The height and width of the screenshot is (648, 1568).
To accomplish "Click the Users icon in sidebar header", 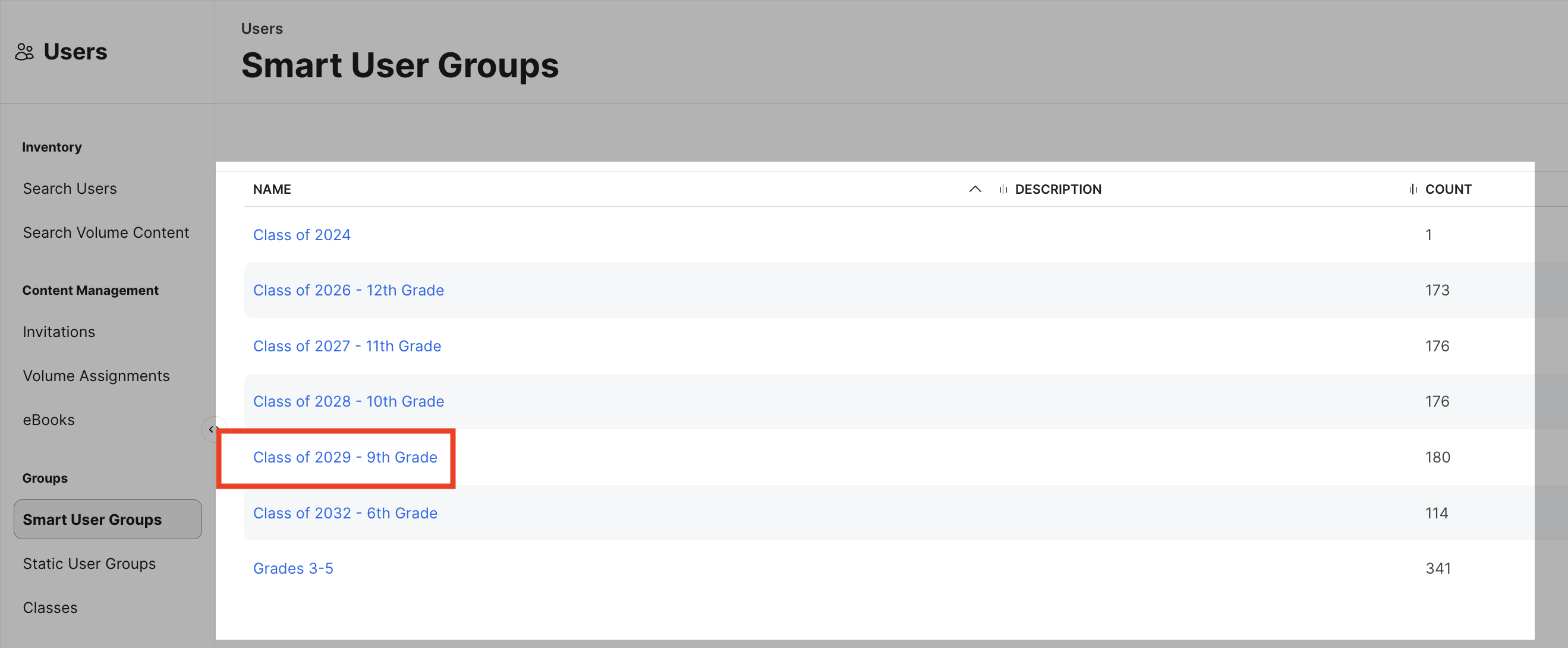I will pyautogui.click(x=24, y=52).
